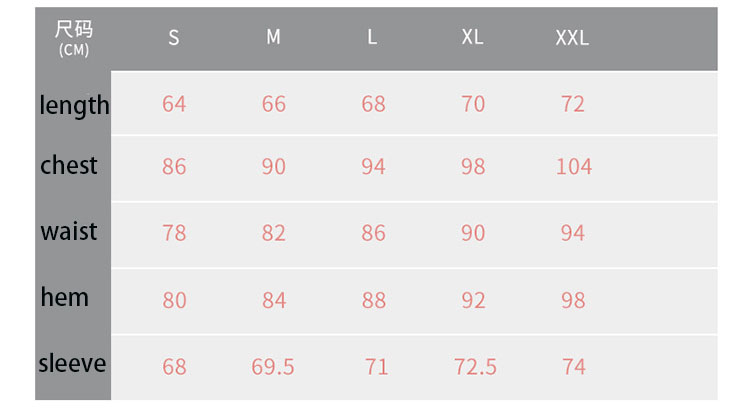750x416 pixels.
Task: Click the length value 64 for size S
Action: point(174,104)
